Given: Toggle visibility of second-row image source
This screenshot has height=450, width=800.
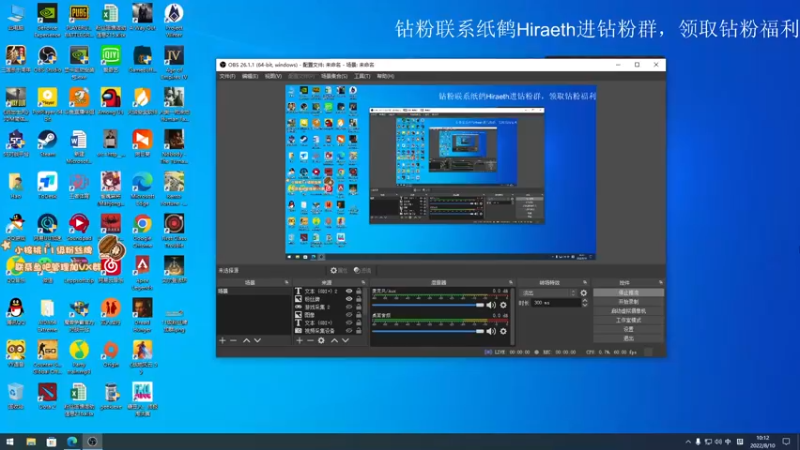Looking at the screenshot, I should [349, 299].
